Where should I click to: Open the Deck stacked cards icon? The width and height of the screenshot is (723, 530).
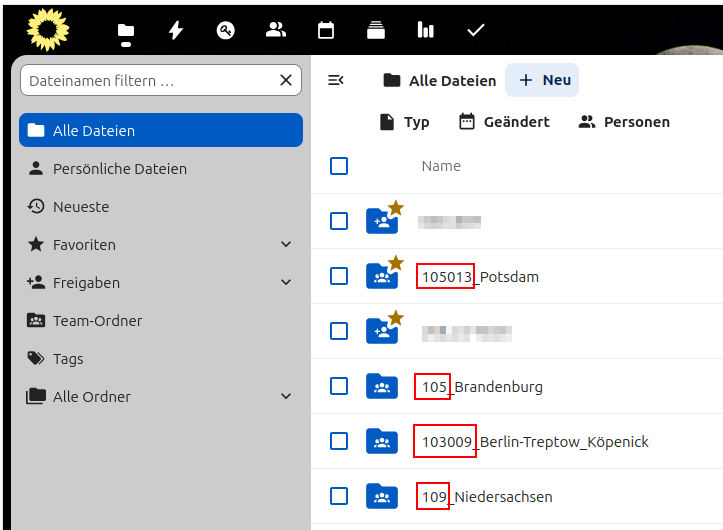[x=376, y=31]
